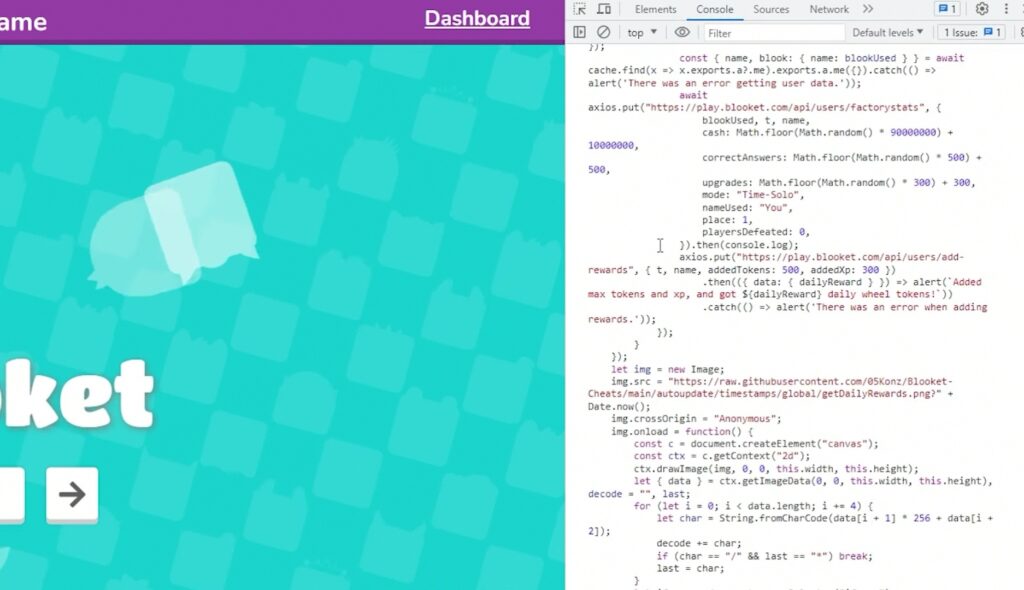Image resolution: width=1024 pixels, height=590 pixels.
Task: Click the 'playersDefeated: 0' code line
Action: [x=756, y=232]
